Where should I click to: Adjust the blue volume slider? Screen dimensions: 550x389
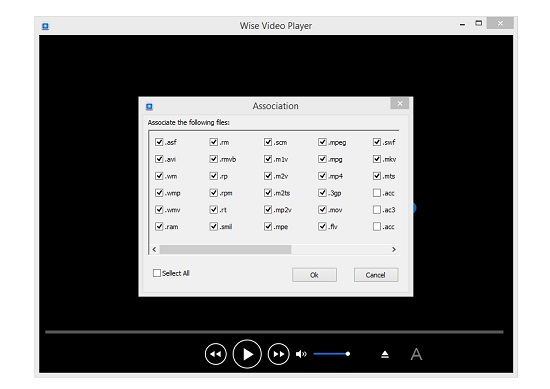coord(331,354)
